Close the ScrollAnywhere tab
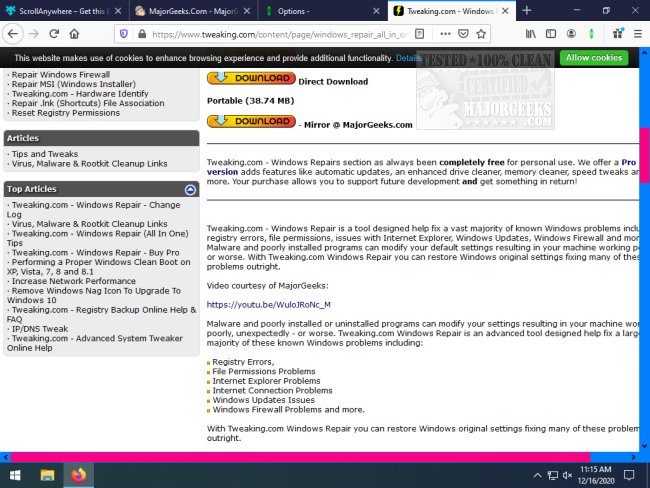The height and width of the screenshot is (488, 650). click(x=118, y=11)
